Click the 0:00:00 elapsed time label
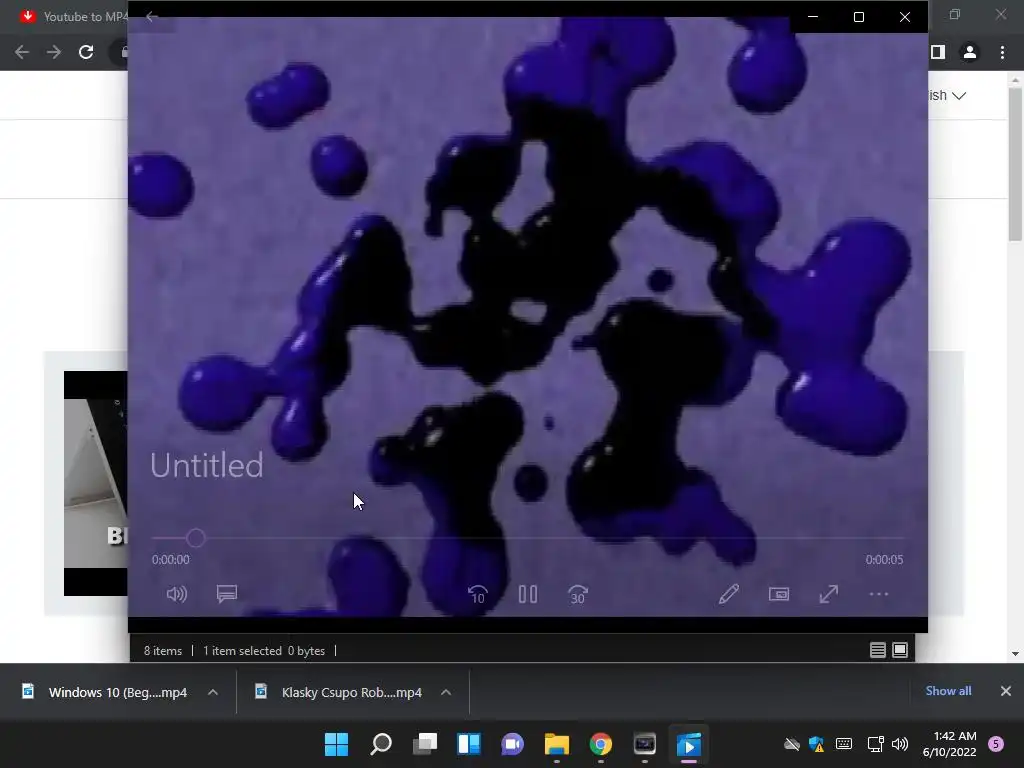The image size is (1024, 768). (x=170, y=560)
